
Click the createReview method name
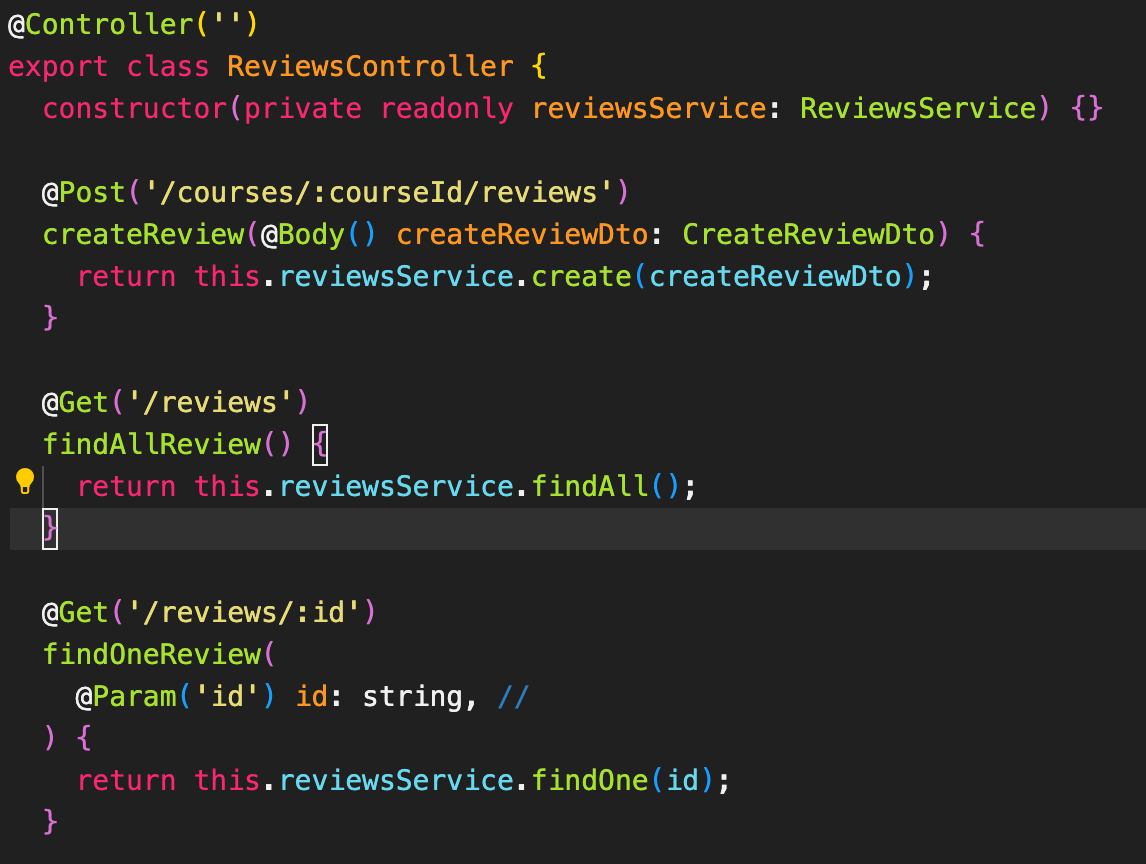(143, 235)
